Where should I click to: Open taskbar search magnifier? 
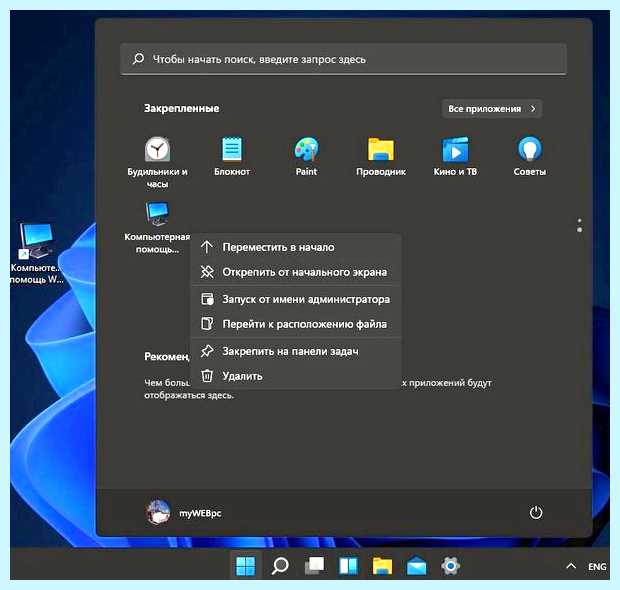[280, 566]
